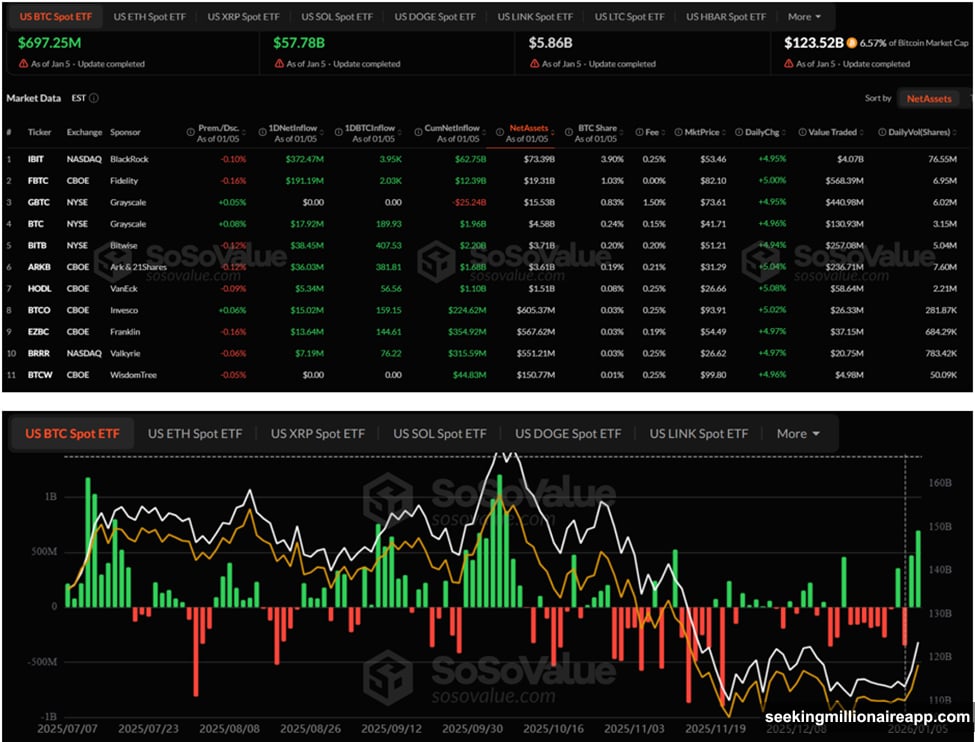Click the warning icon under $697.25M
This screenshot has height=742, width=975.
coord(22,61)
